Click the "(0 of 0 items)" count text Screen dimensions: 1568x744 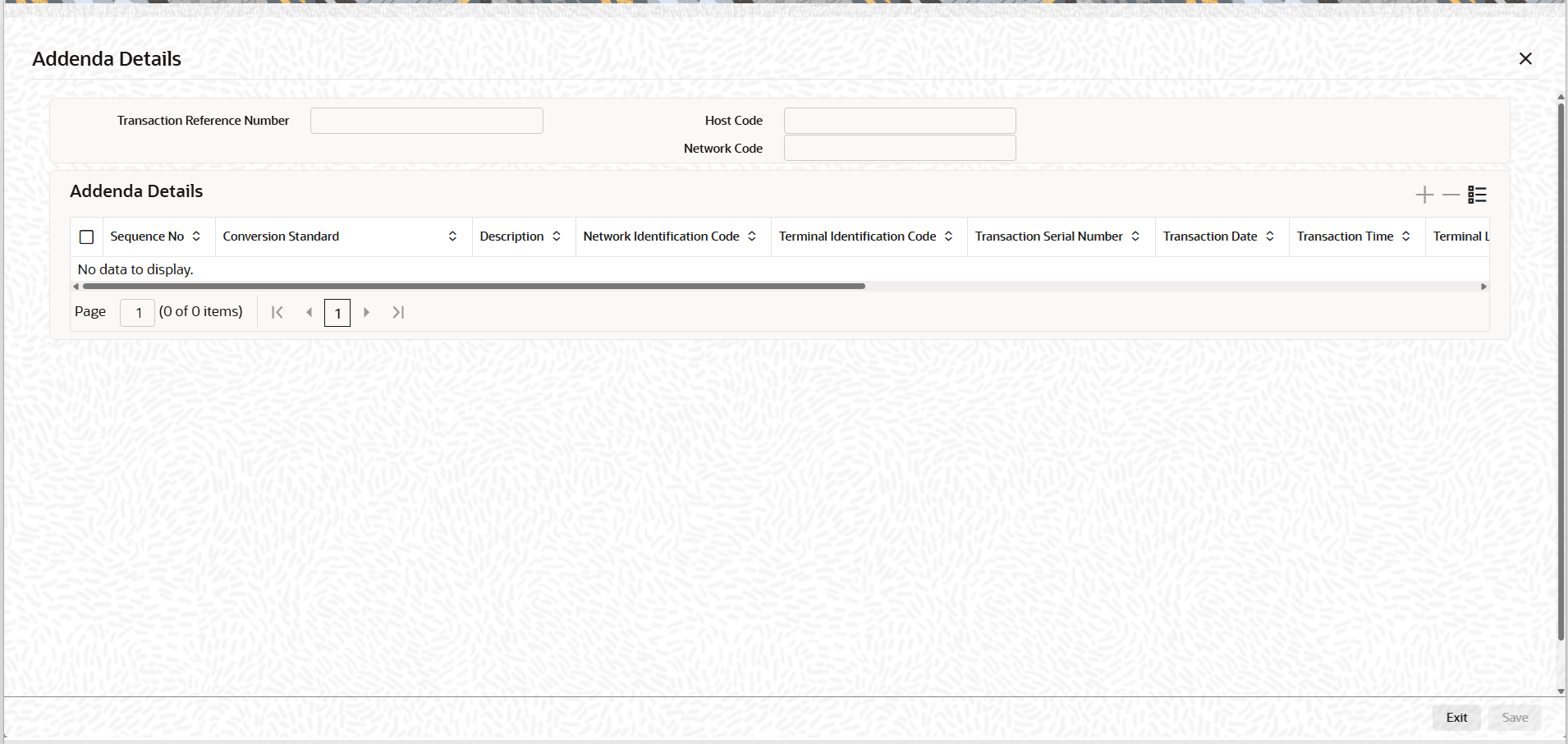pos(201,312)
